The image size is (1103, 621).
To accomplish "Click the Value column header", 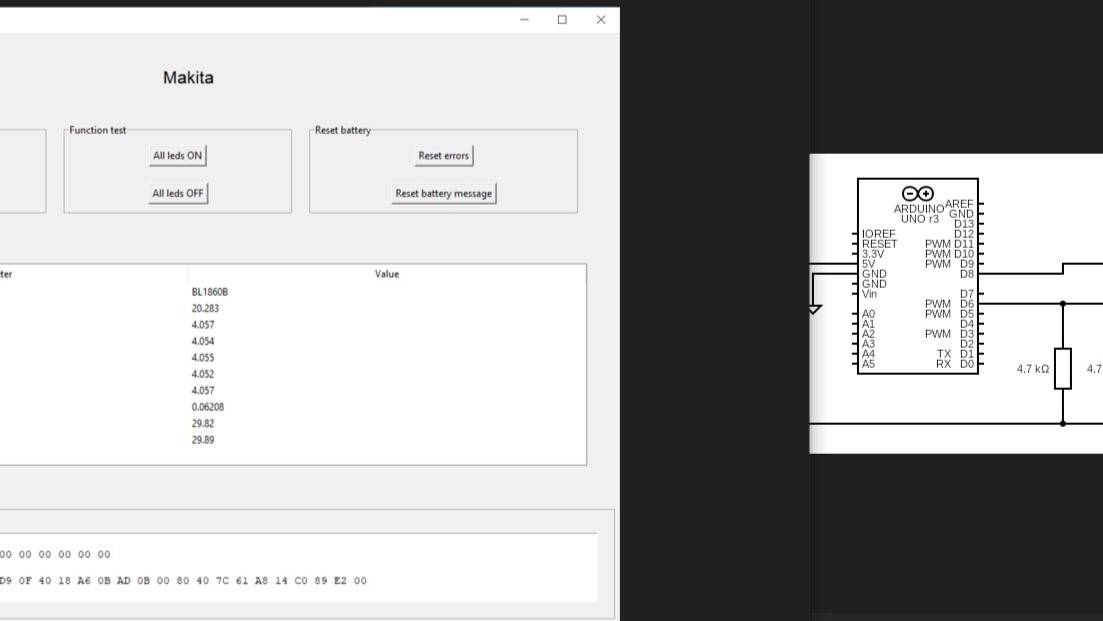I will [387, 274].
